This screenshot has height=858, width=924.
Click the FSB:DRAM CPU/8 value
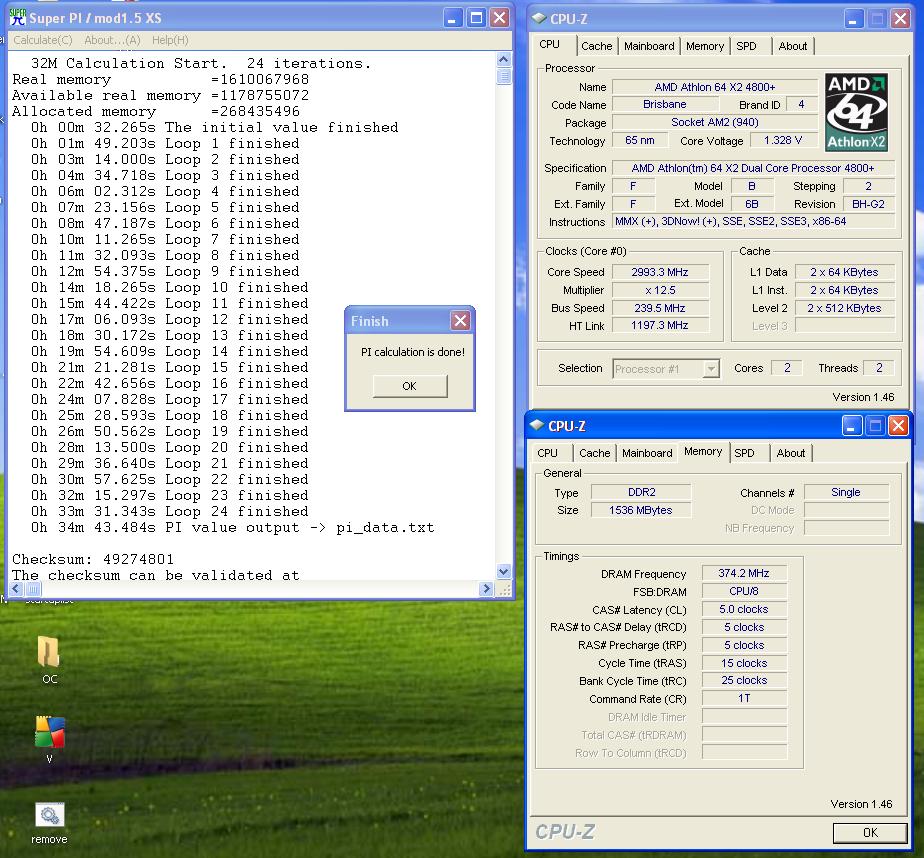(x=744, y=591)
